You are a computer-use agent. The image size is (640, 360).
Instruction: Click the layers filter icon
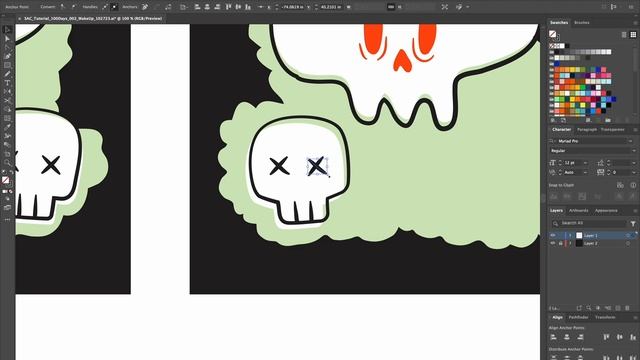[633, 223]
